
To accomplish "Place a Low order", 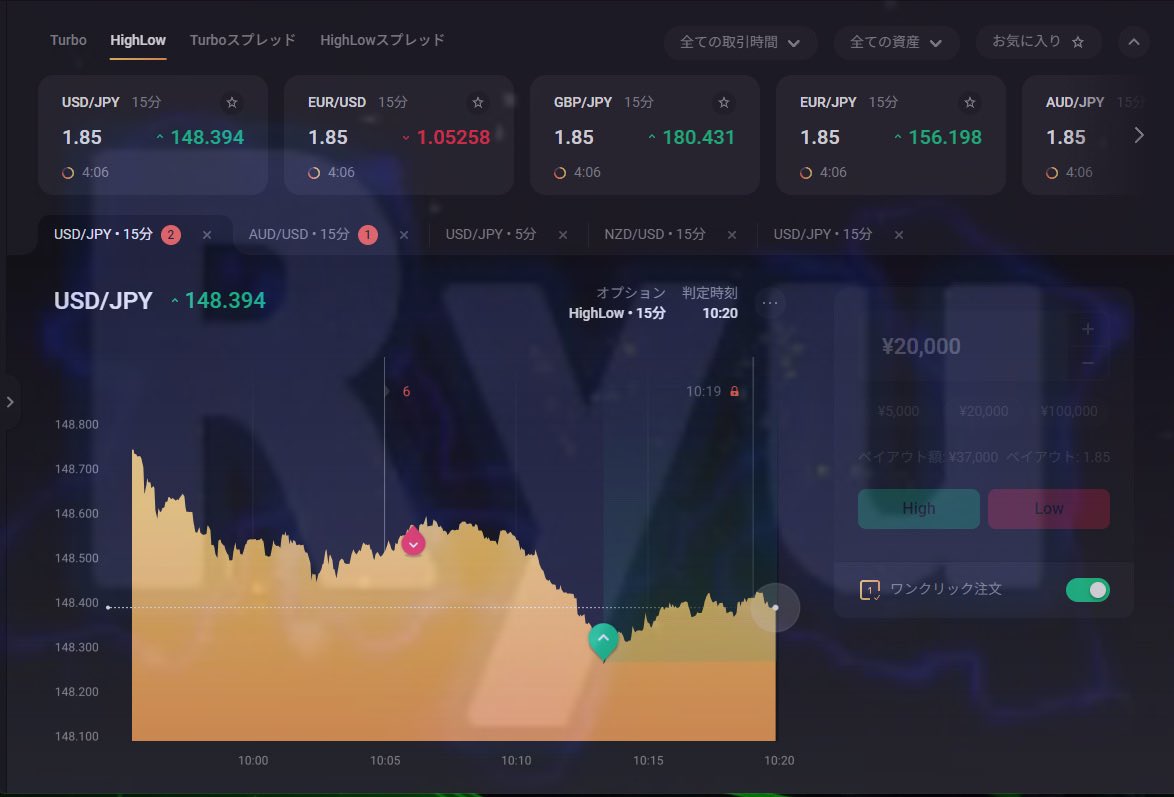I will click(1049, 509).
